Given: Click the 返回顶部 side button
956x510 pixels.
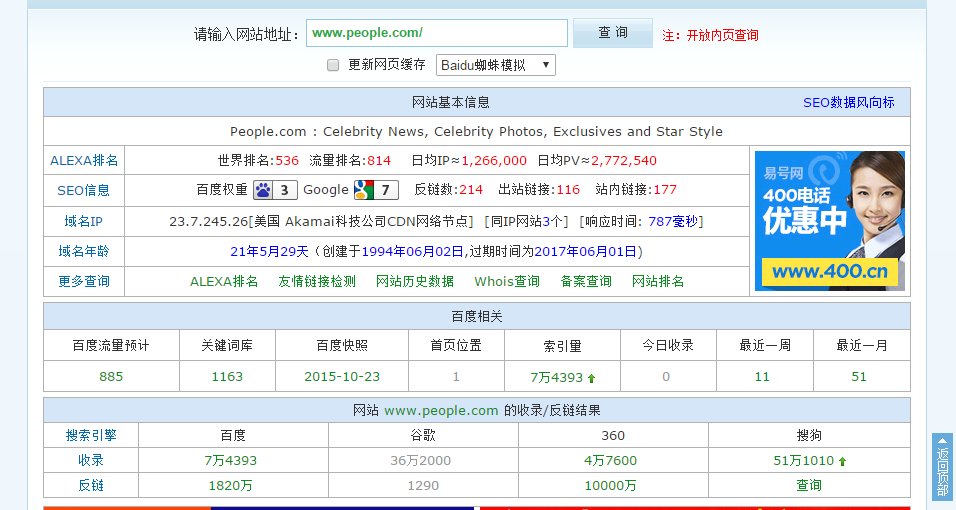Looking at the screenshot, I should coord(942,465).
